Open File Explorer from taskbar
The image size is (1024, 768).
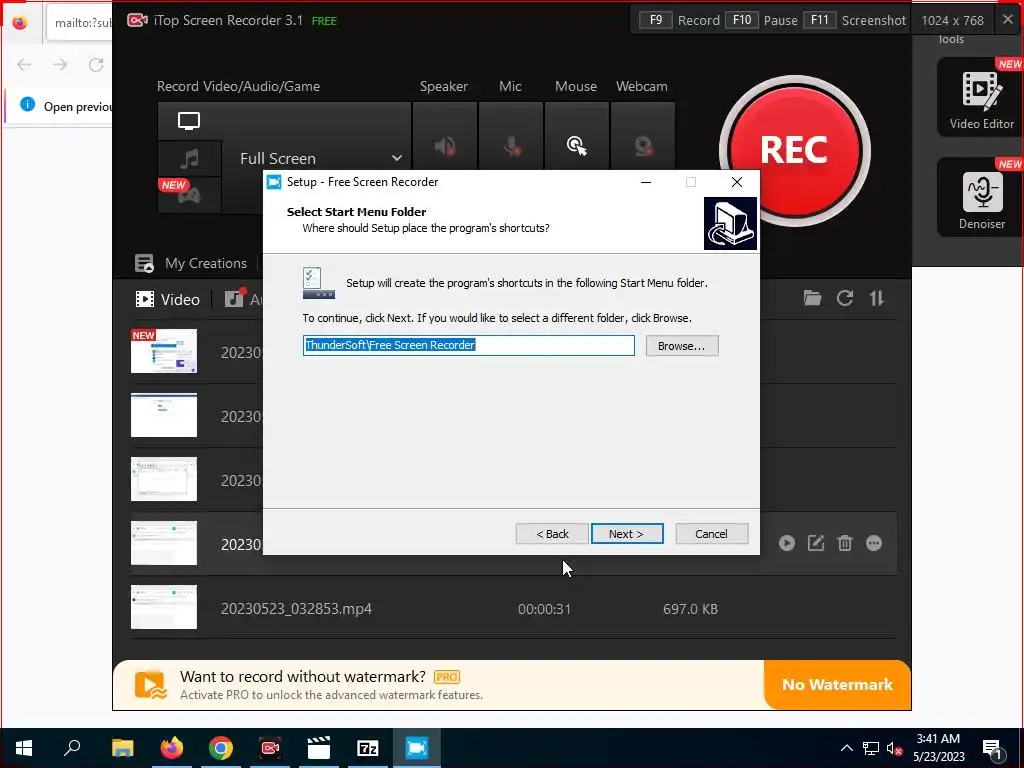tap(122, 748)
